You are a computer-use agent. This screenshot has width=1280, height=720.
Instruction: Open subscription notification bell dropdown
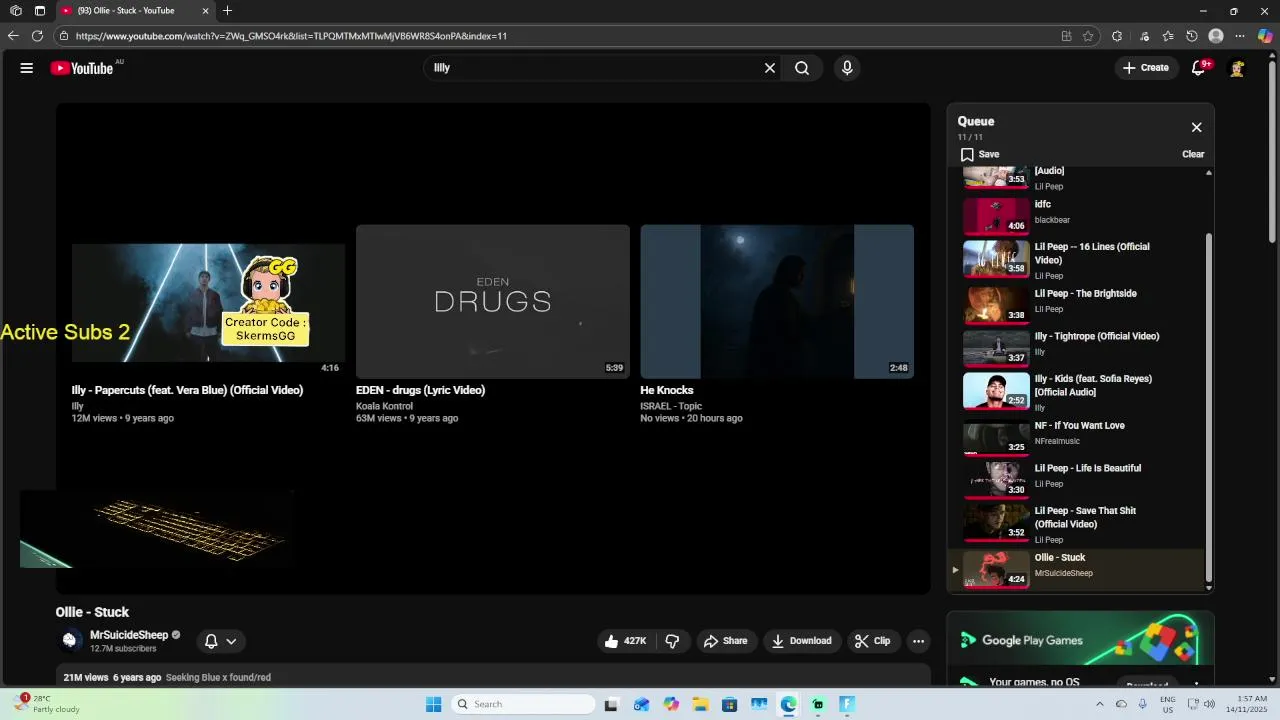[220, 641]
